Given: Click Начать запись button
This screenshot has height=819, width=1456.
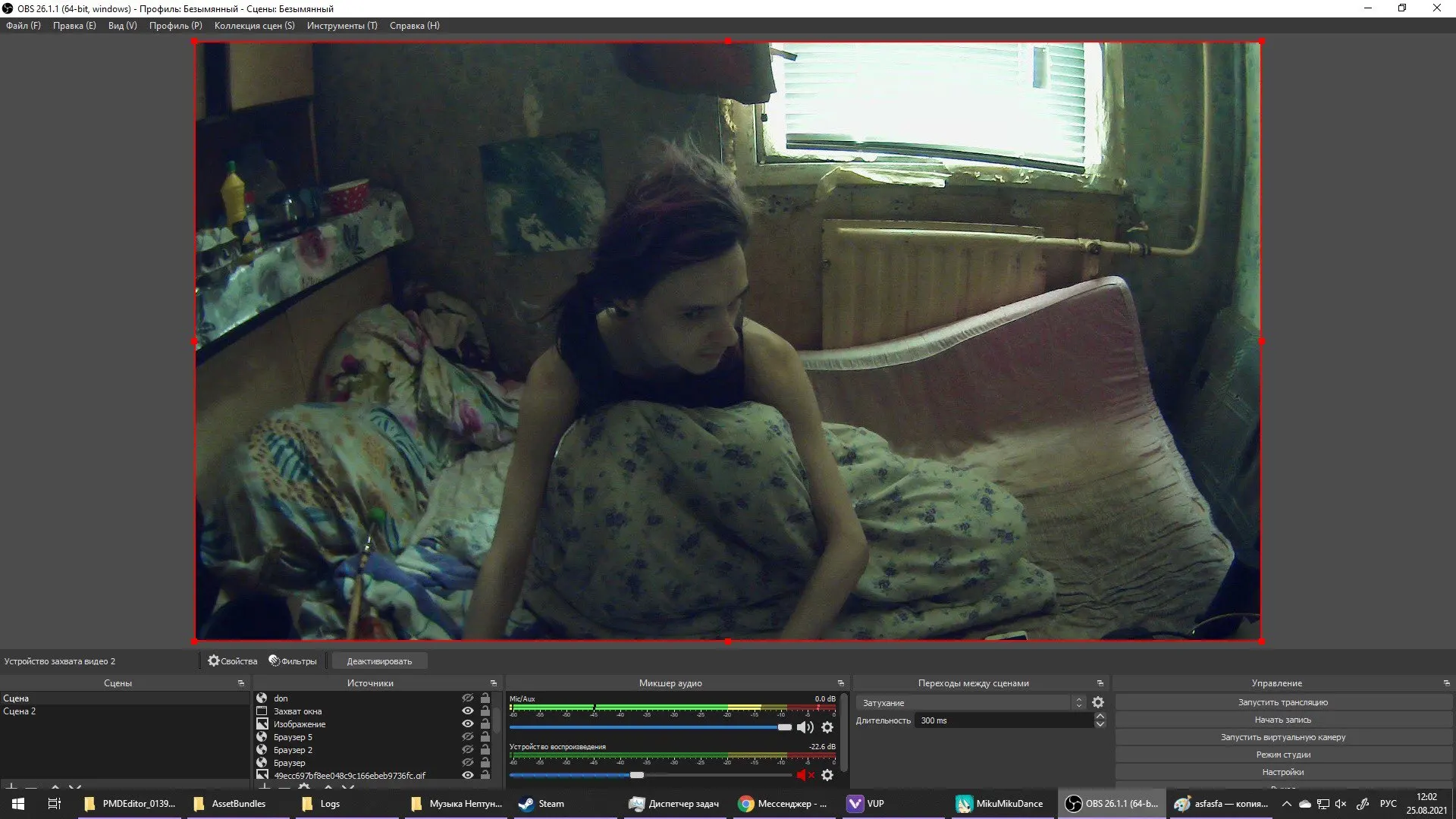Looking at the screenshot, I should point(1282,720).
